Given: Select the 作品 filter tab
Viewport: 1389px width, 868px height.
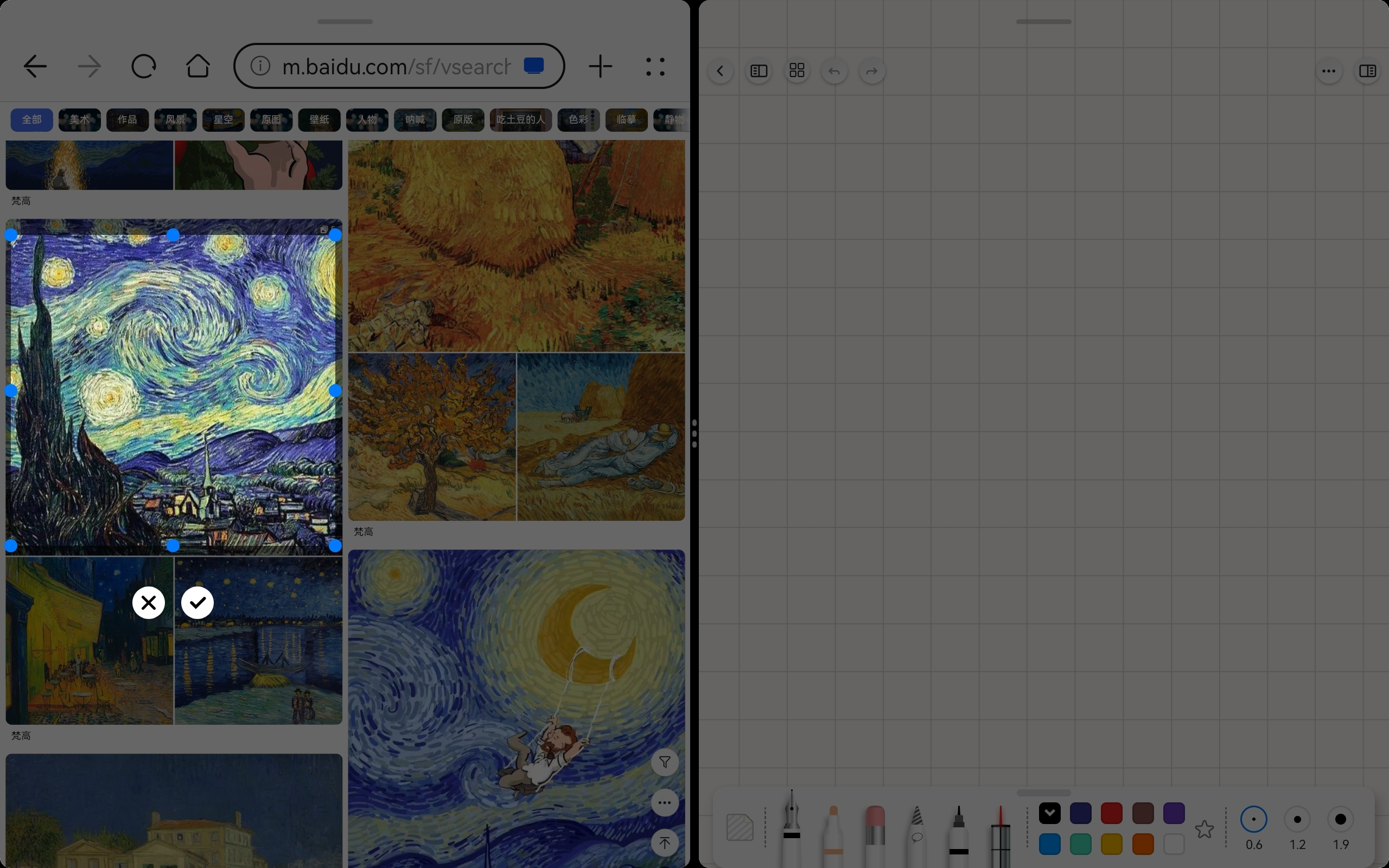Looking at the screenshot, I should [x=128, y=119].
